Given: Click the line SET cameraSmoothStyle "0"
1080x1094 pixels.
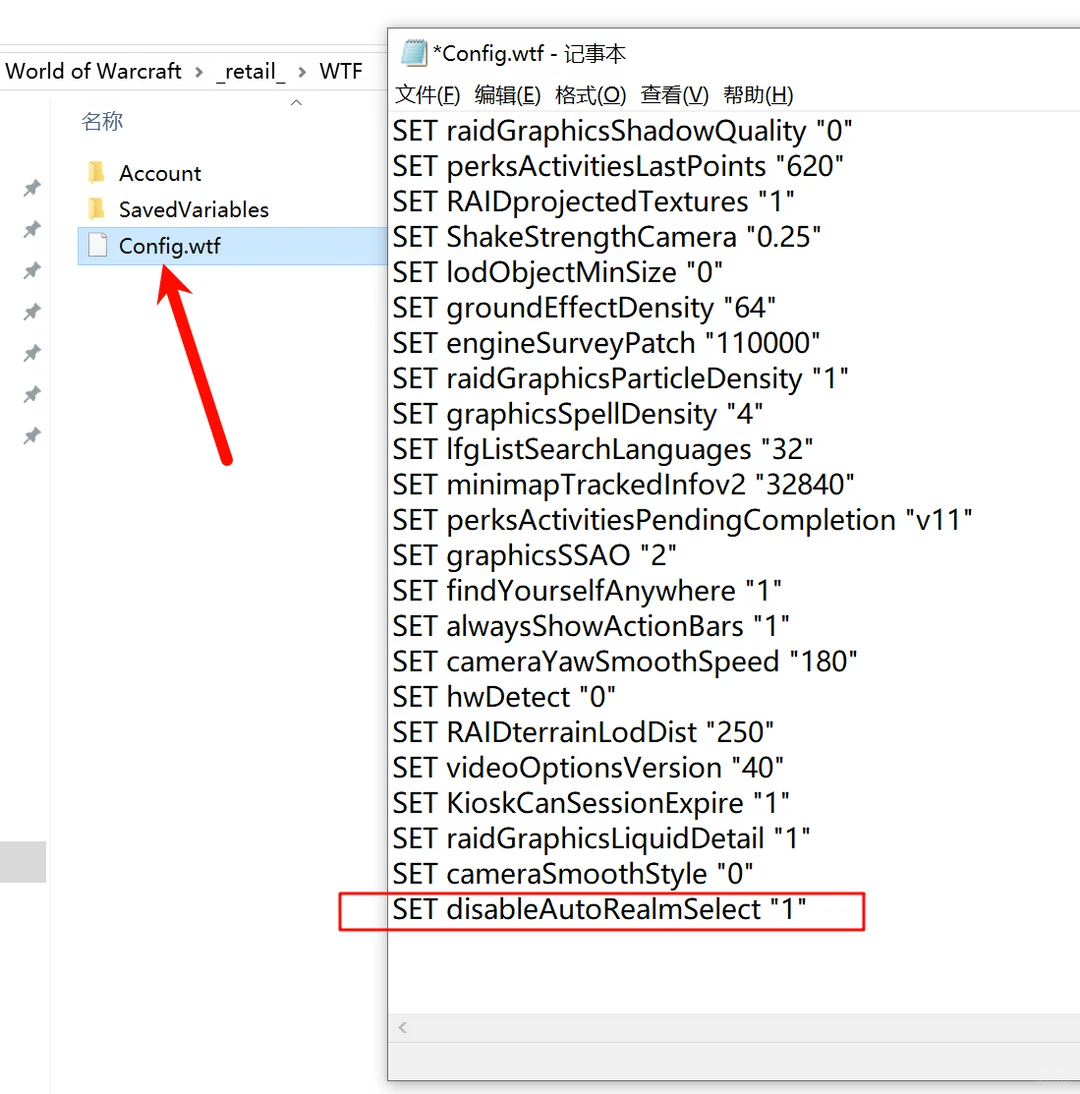Looking at the screenshot, I should [x=573, y=875].
